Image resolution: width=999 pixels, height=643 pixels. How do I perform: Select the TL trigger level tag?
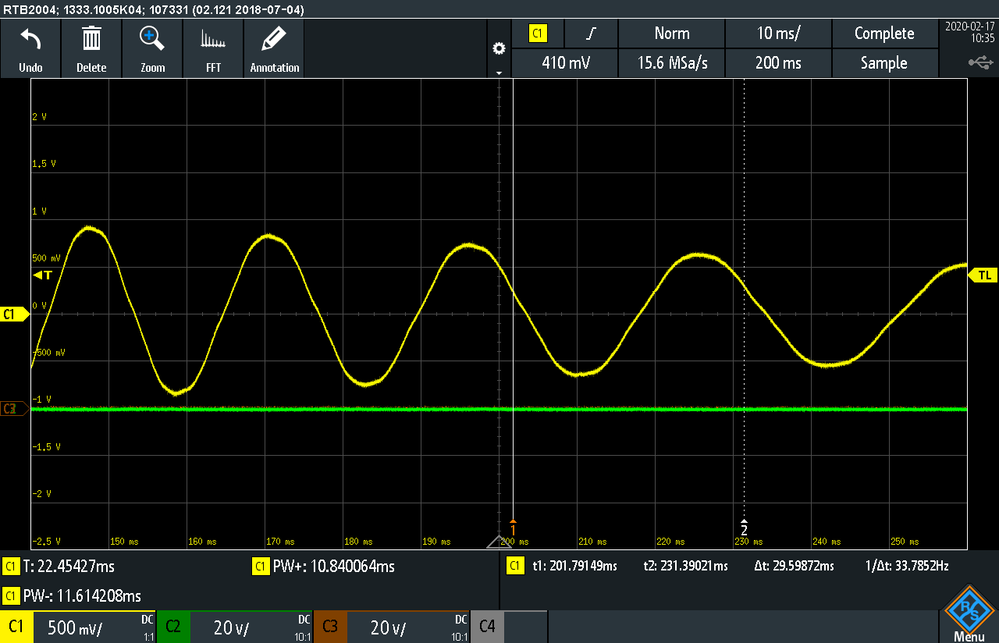(983, 275)
